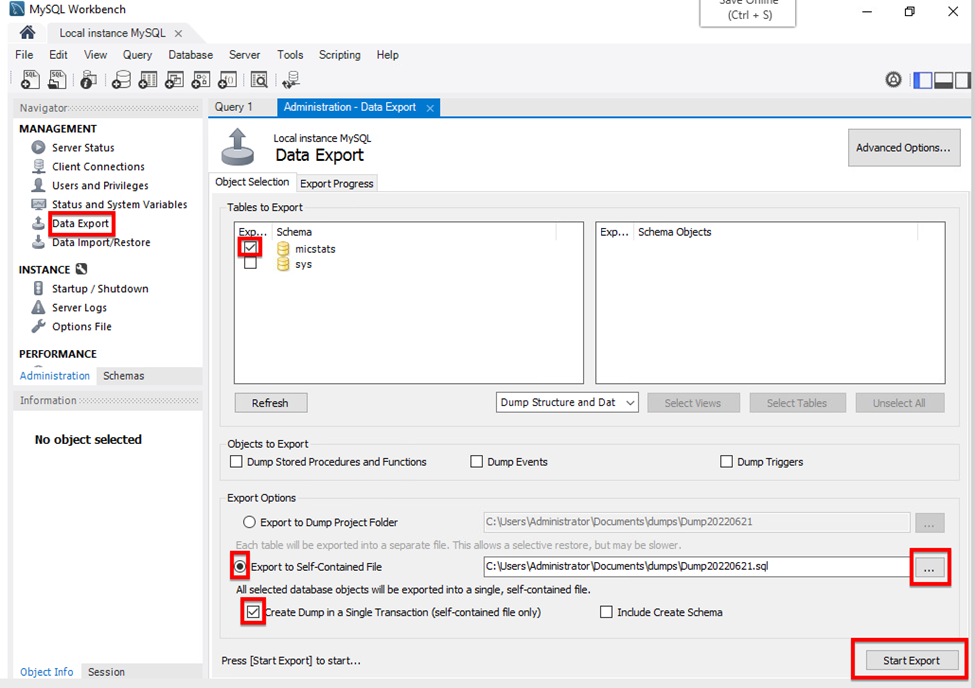Create a new table toolbar icon
This screenshot has height=688, width=975.
(147, 80)
